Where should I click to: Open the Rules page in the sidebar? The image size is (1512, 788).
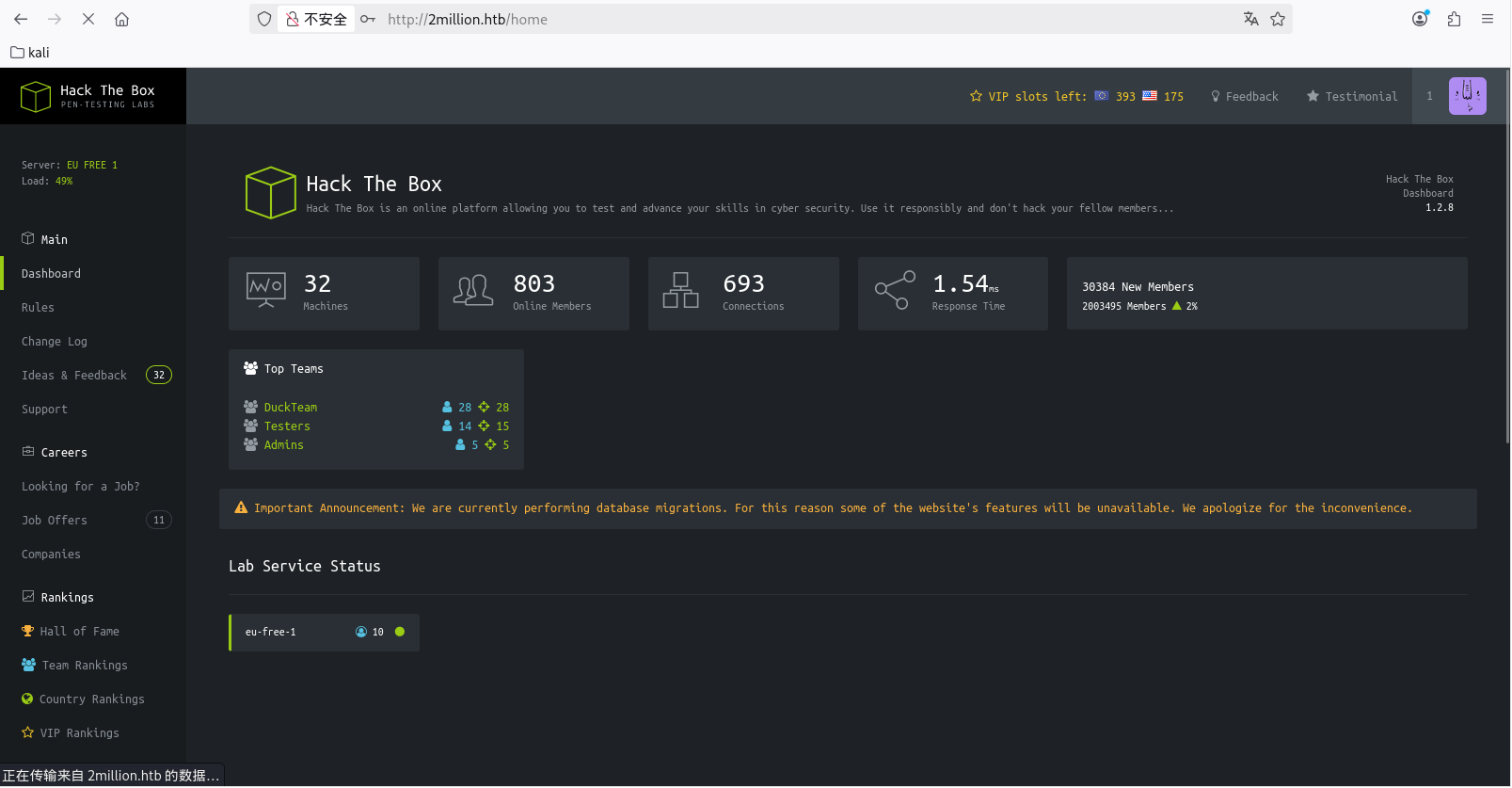[x=38, y=307]
